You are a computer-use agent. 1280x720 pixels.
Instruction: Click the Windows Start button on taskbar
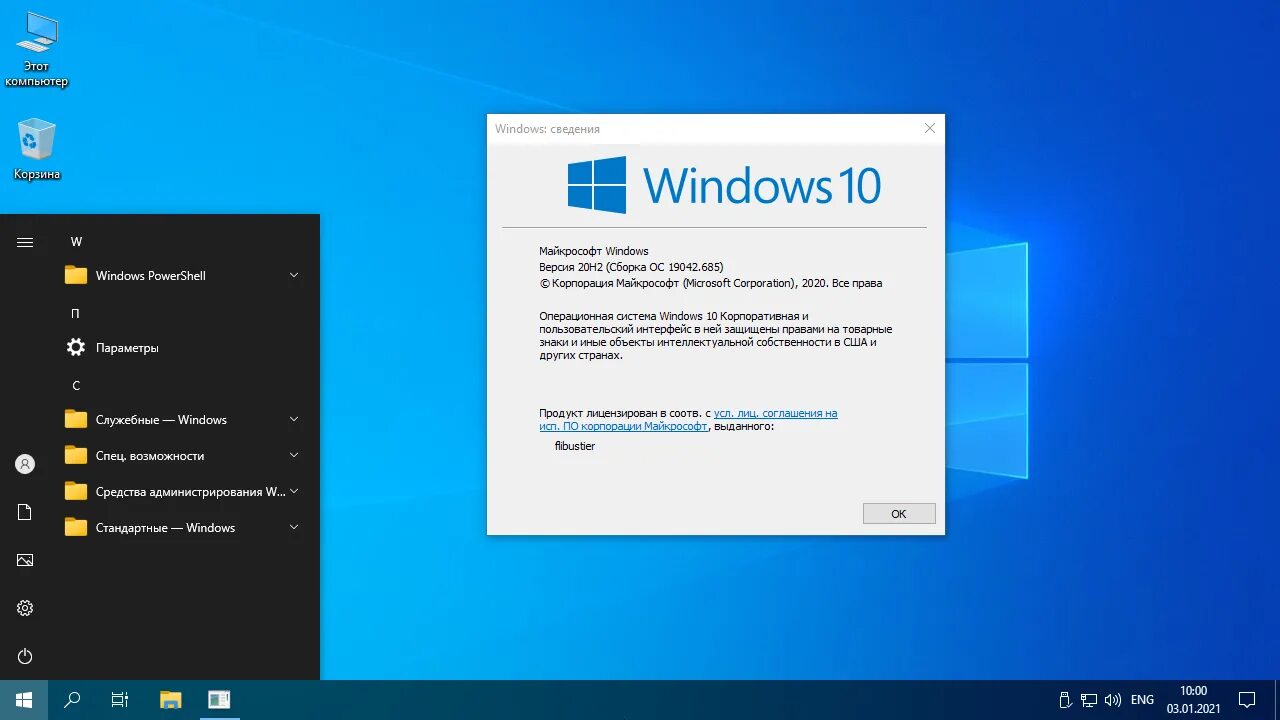coord(24,700)
